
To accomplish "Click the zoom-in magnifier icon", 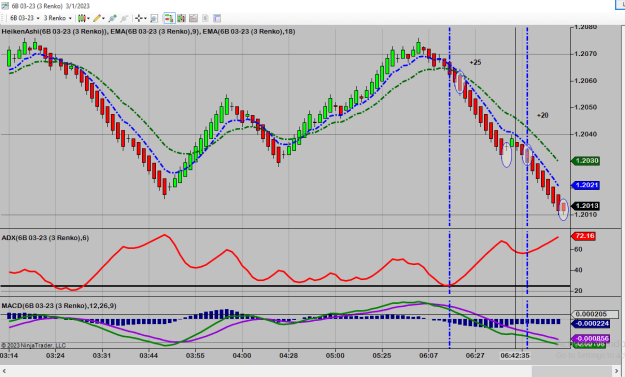I will click(x=154, y=18).
